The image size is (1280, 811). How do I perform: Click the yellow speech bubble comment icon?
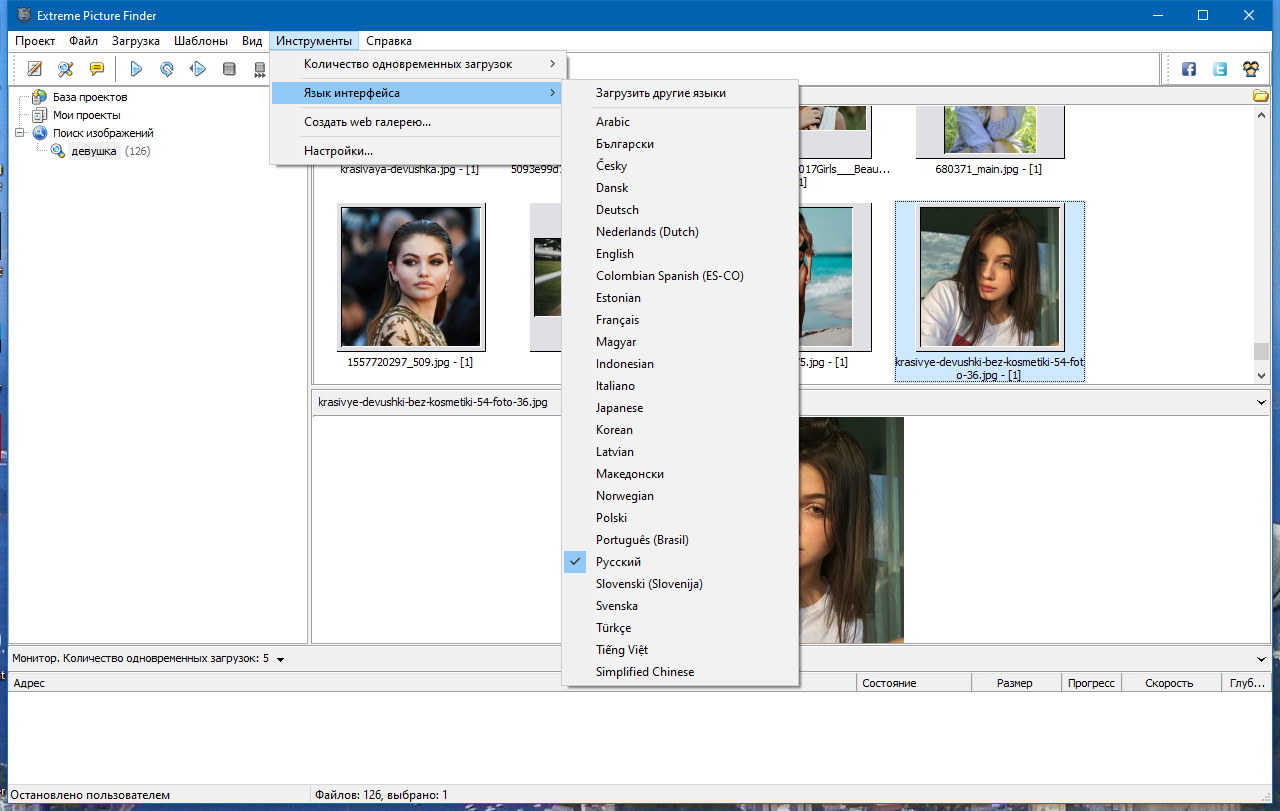[96, 69]
